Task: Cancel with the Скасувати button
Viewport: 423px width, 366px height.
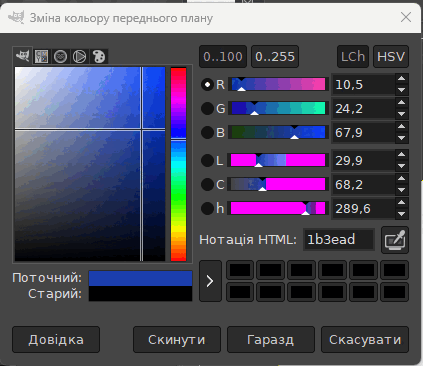Action: point(365,340)
